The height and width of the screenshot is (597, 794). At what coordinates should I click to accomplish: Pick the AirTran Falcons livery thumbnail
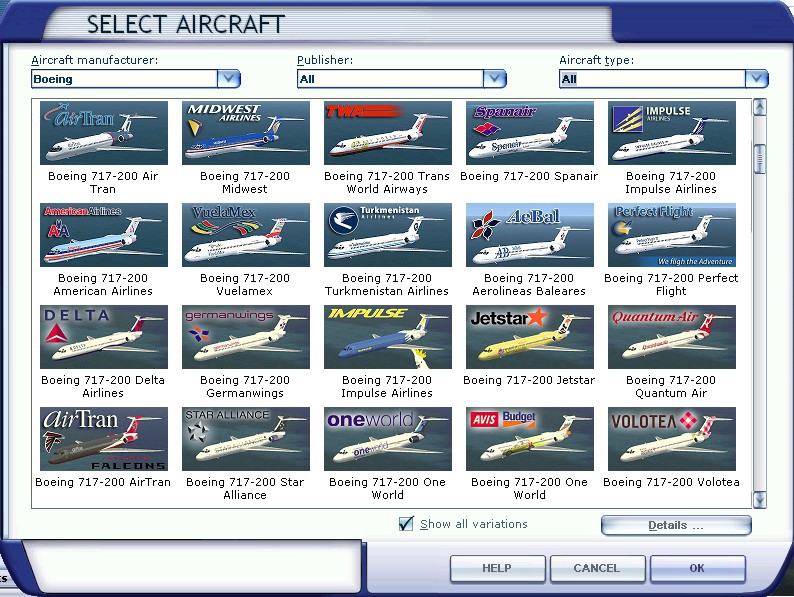pos(104,439)
